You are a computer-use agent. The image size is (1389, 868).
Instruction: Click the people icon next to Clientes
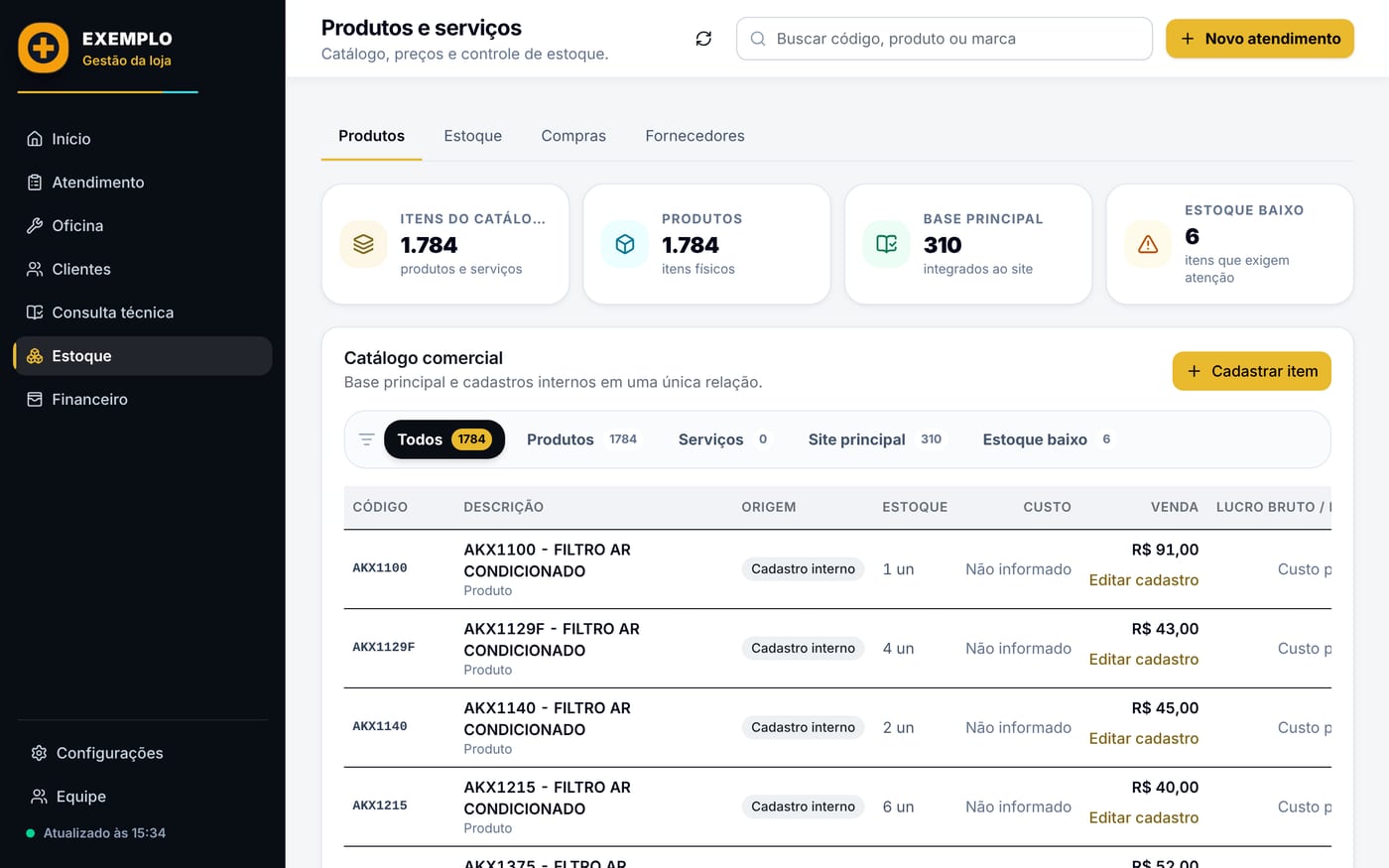(x=35, y=269)
